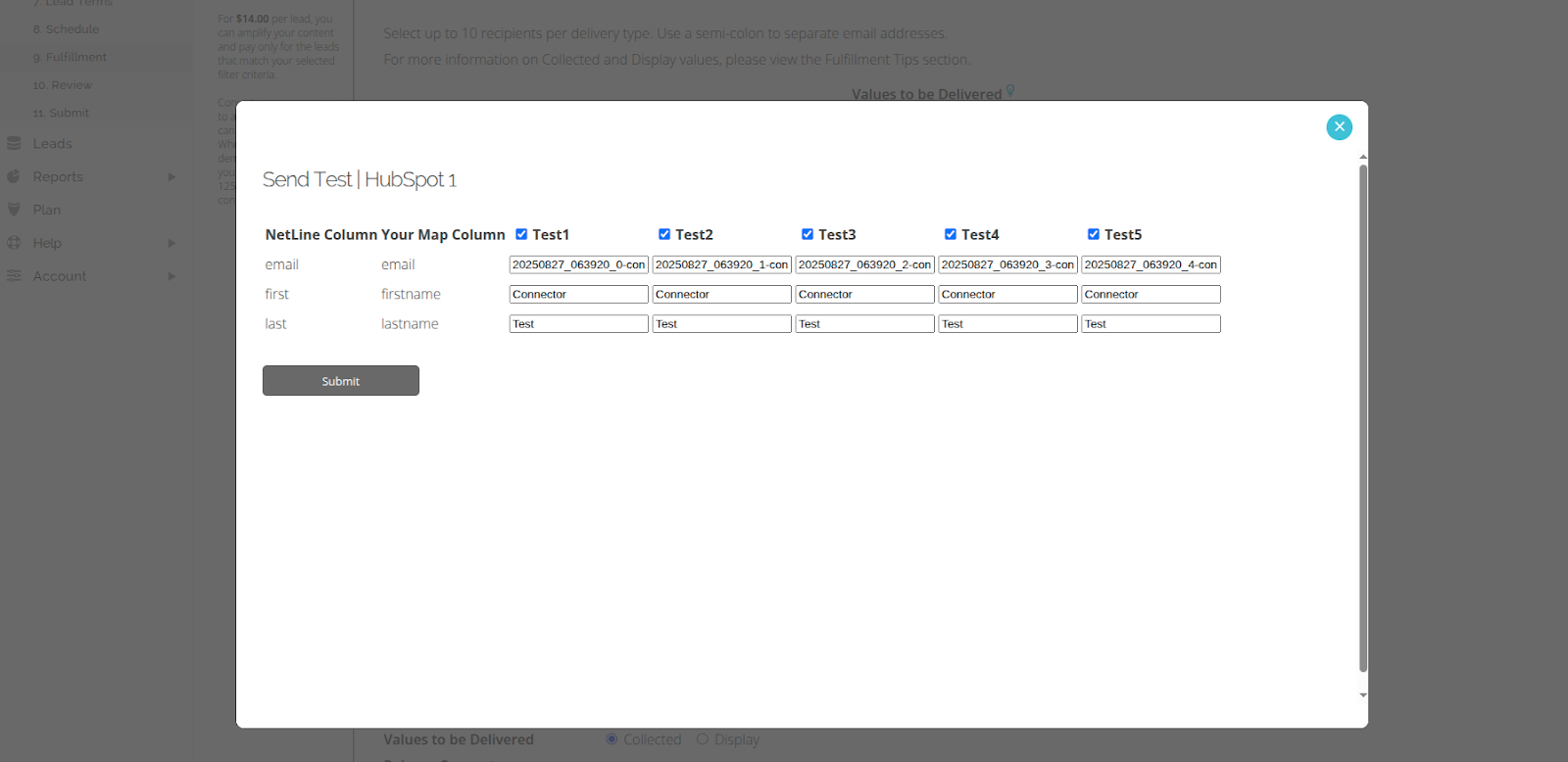Click the Plan shield icon

tap(14, 210)
